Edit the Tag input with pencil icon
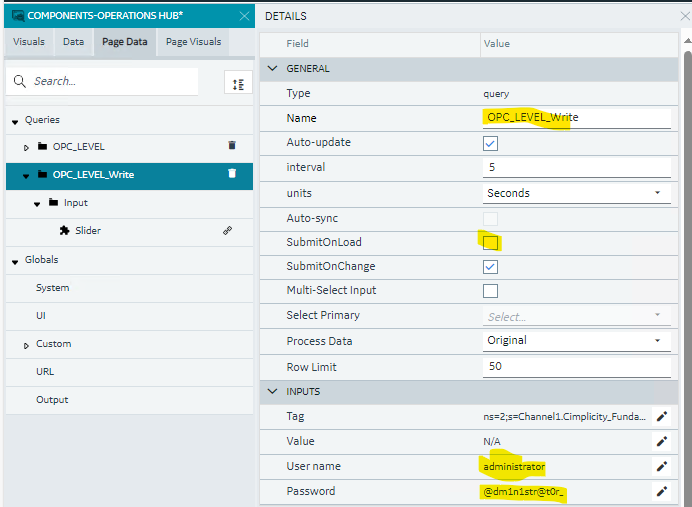Viewport: 692px width, 507px height. (x=662, y=416)
